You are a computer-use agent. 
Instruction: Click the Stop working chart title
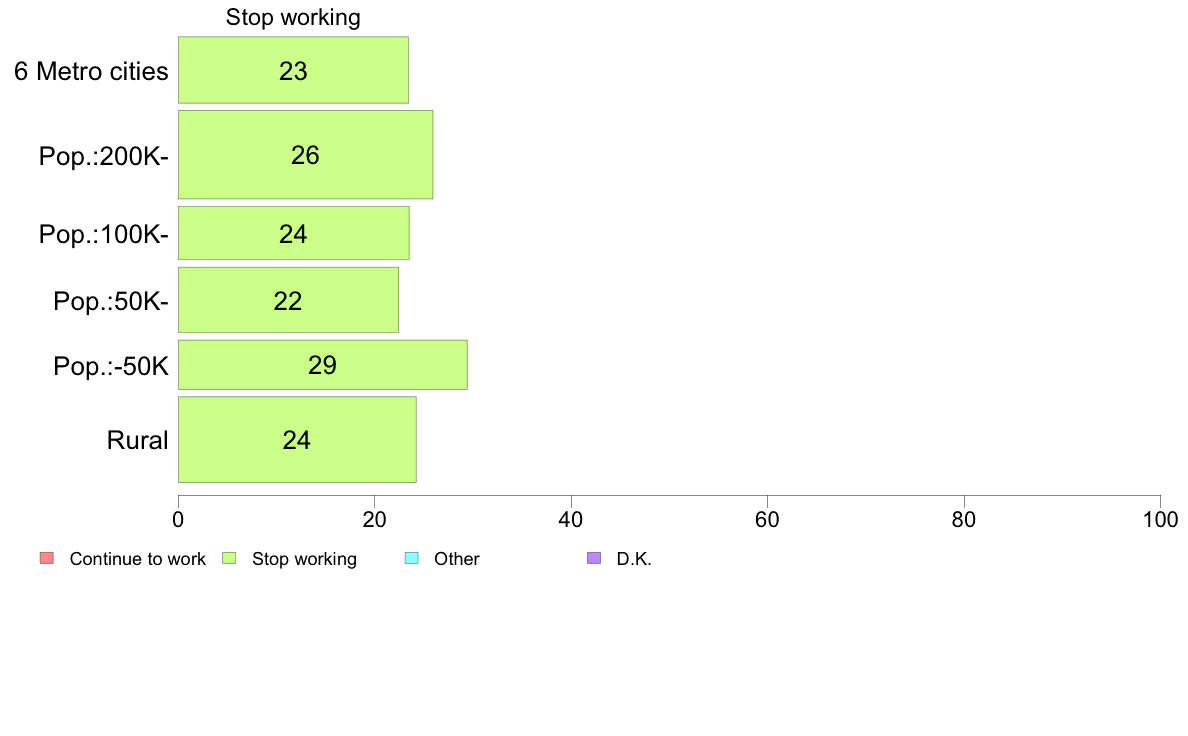[x=293, y=17]
